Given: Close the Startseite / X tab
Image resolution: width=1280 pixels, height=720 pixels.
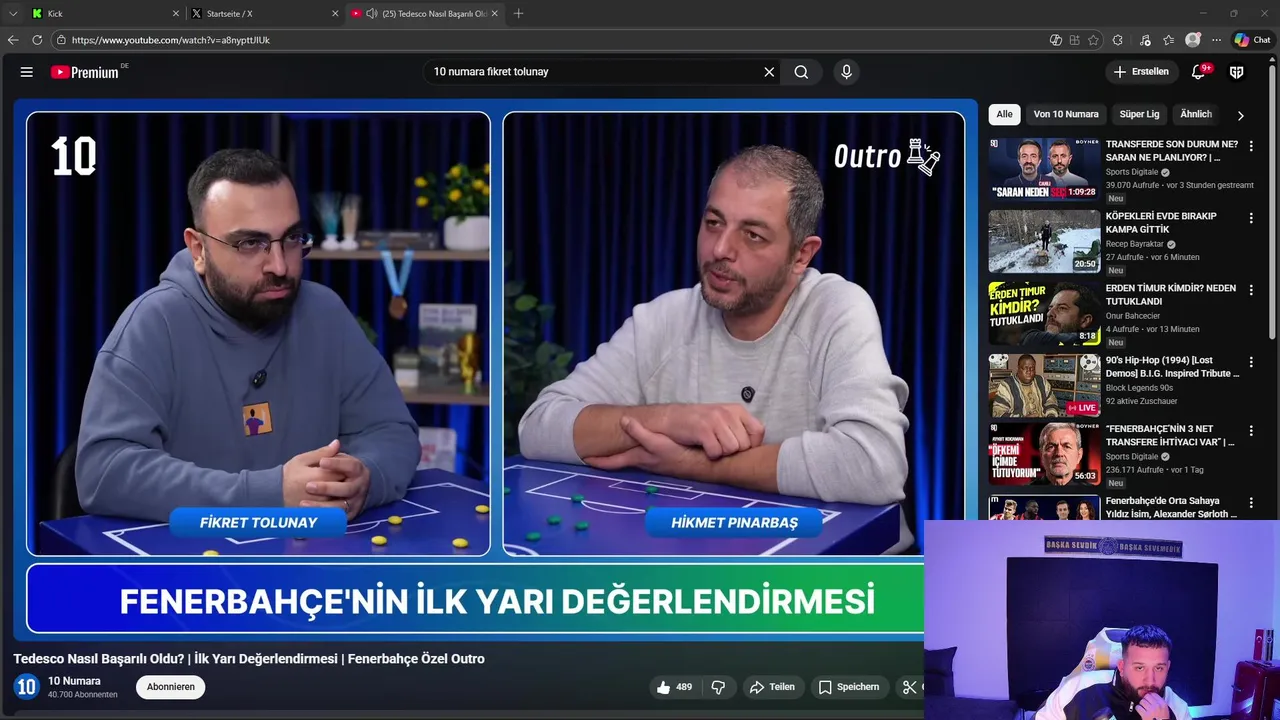Looking at the screenshot, I should [335, 14].
